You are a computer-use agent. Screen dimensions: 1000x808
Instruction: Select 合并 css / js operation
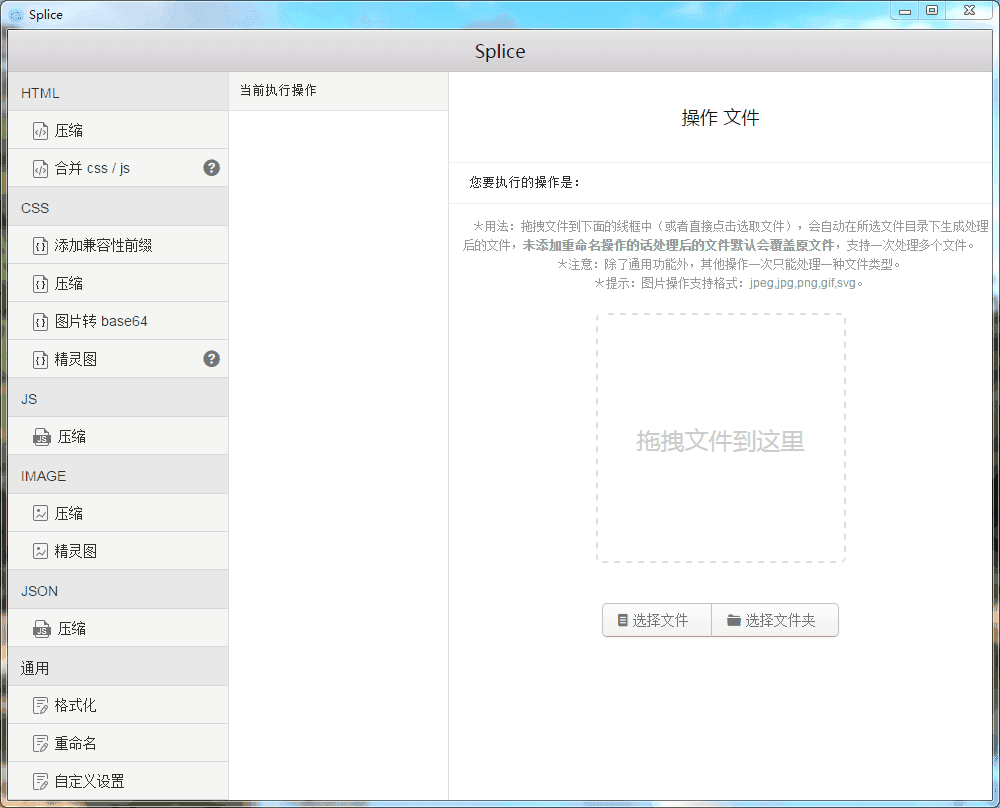coord(119,168)
